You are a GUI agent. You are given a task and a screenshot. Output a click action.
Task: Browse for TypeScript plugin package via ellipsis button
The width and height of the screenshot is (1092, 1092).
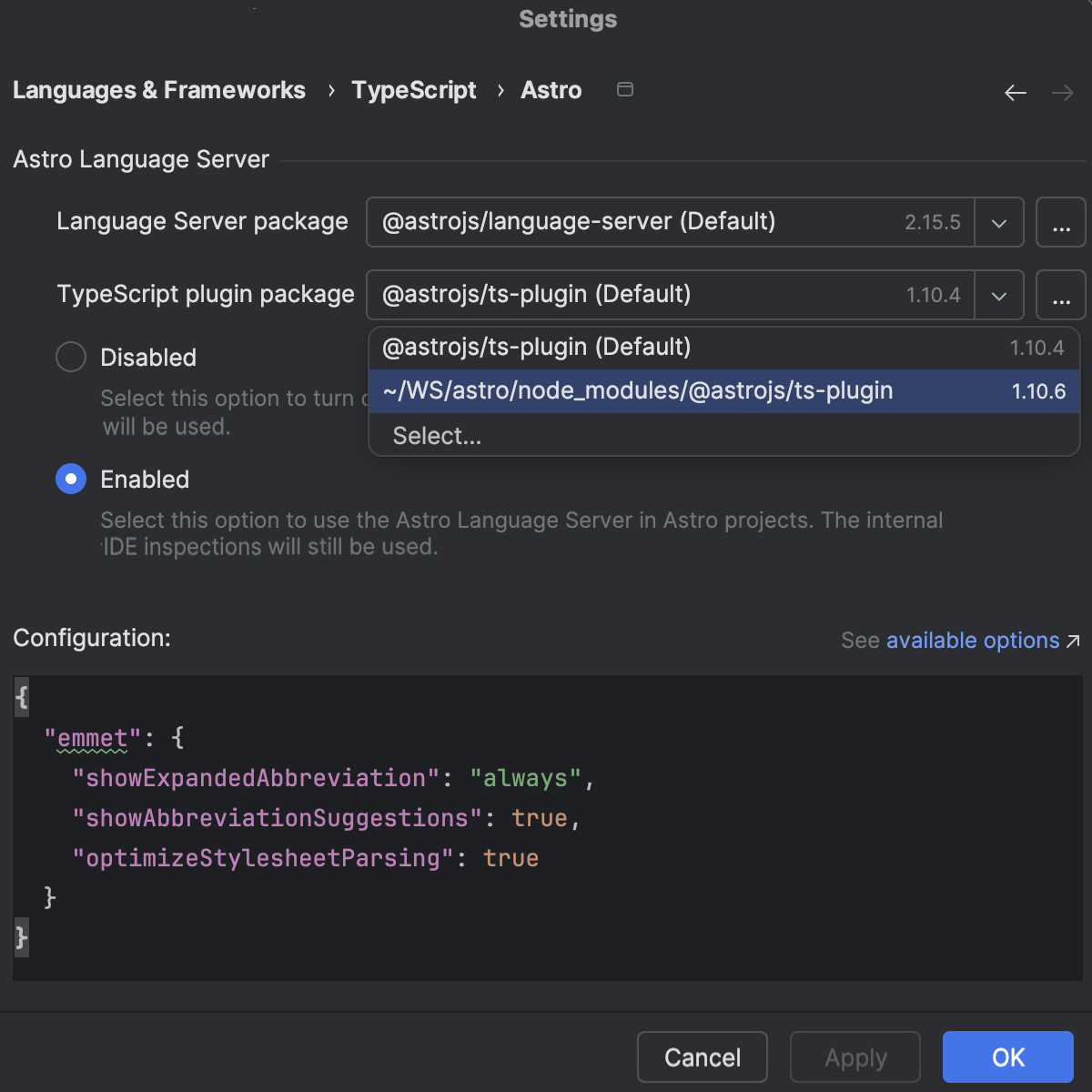click(1061, 295)
